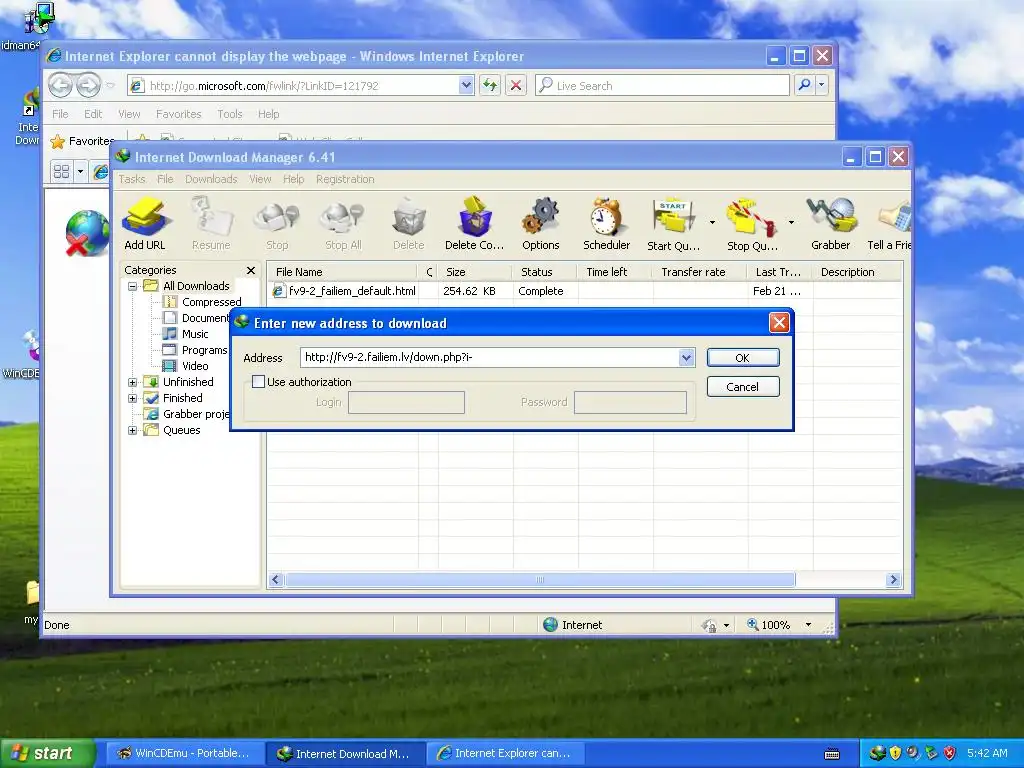Switch to Internet Explorer taskbar button
The height and width of the screenshot is (768, 1024).
(505, 754)
